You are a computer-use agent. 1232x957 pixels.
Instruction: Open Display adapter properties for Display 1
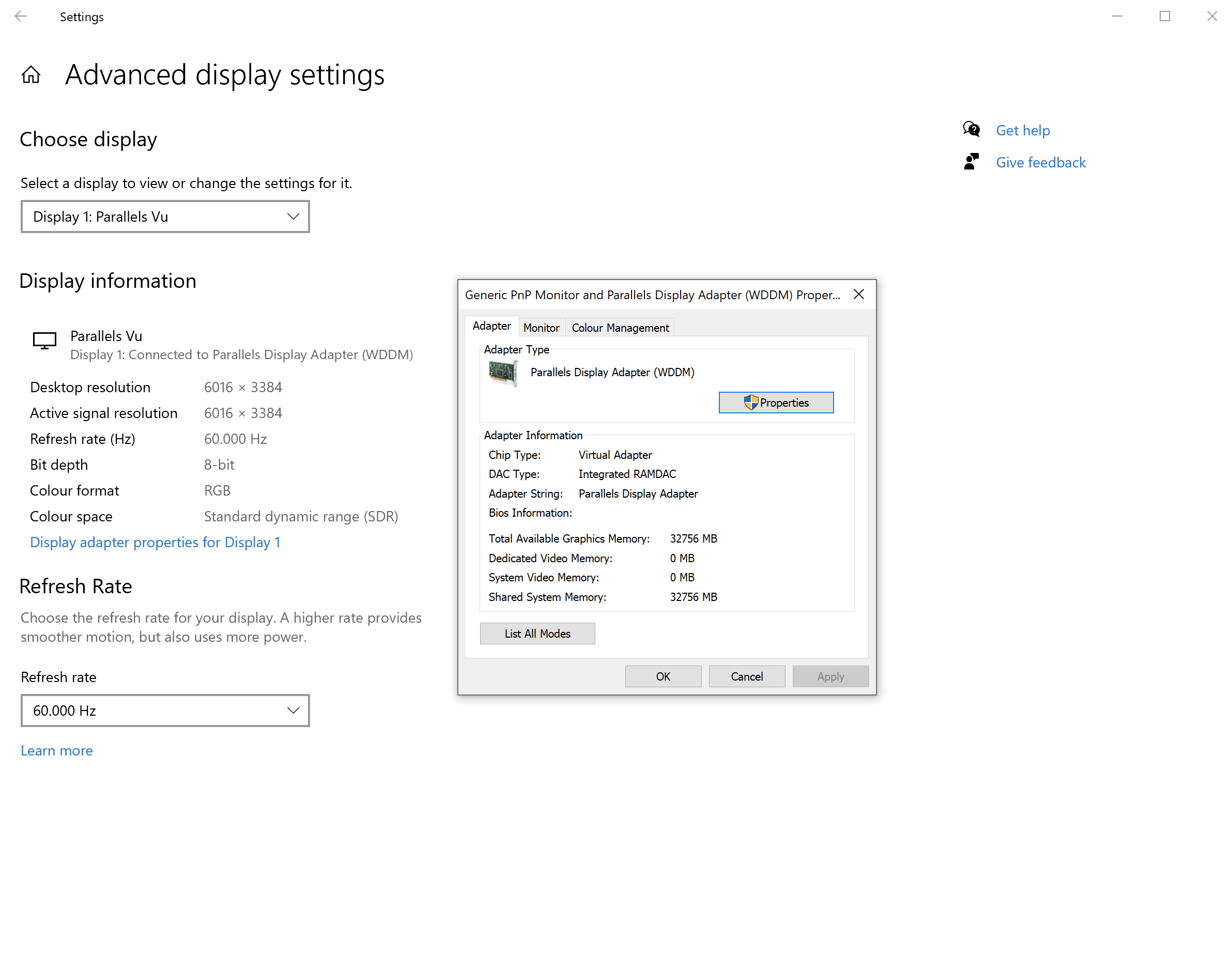point(155,542)
